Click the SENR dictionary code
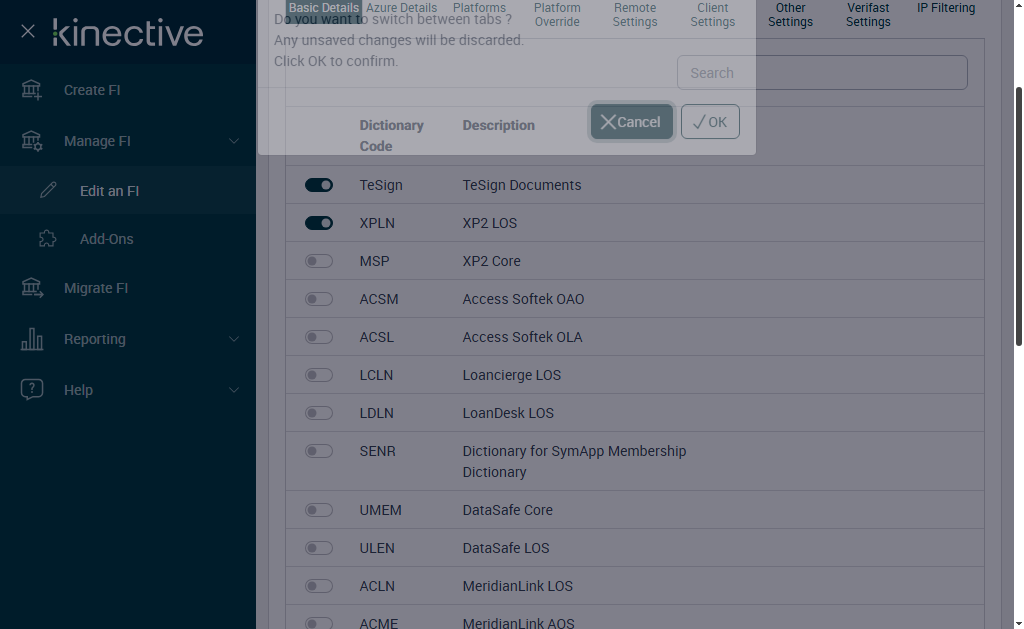This screenshot has width=1024, height=629. pyautogui.click(x=377, y=451)
